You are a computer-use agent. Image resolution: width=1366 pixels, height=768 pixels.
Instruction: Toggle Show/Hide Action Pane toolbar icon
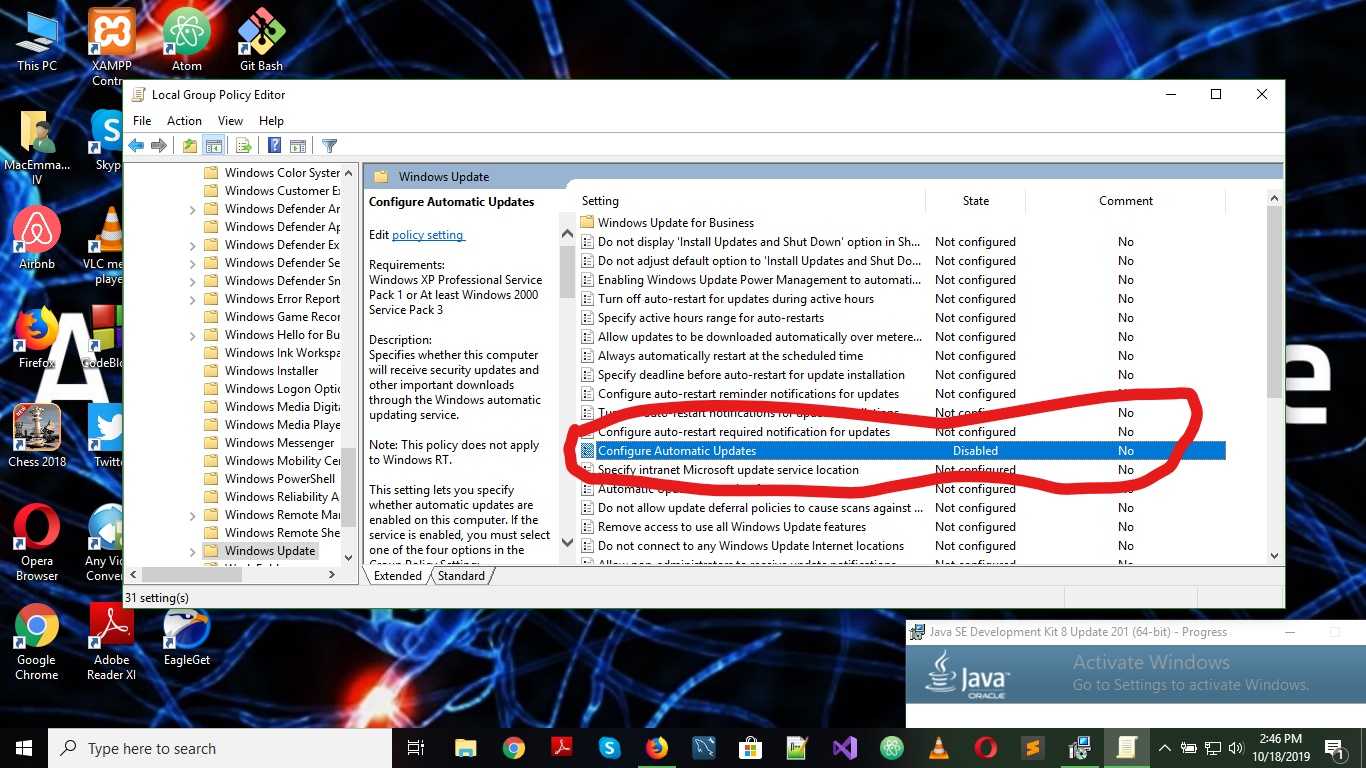[x=297, y=146]
